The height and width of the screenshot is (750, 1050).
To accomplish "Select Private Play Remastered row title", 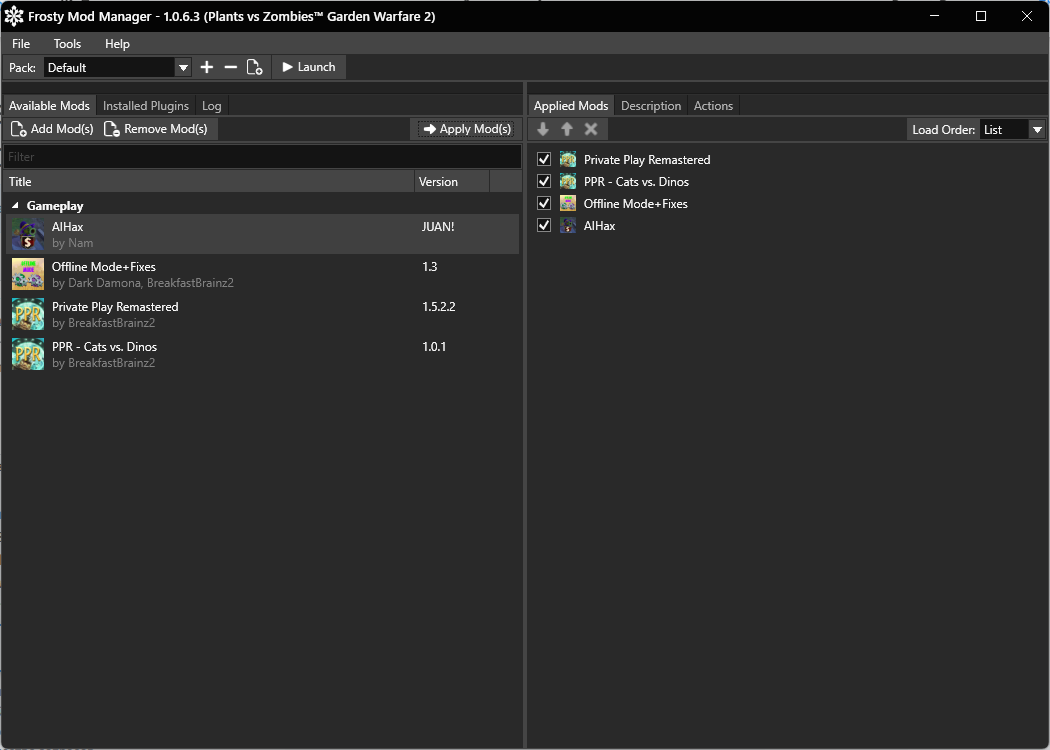I will [x=115, y=307].
